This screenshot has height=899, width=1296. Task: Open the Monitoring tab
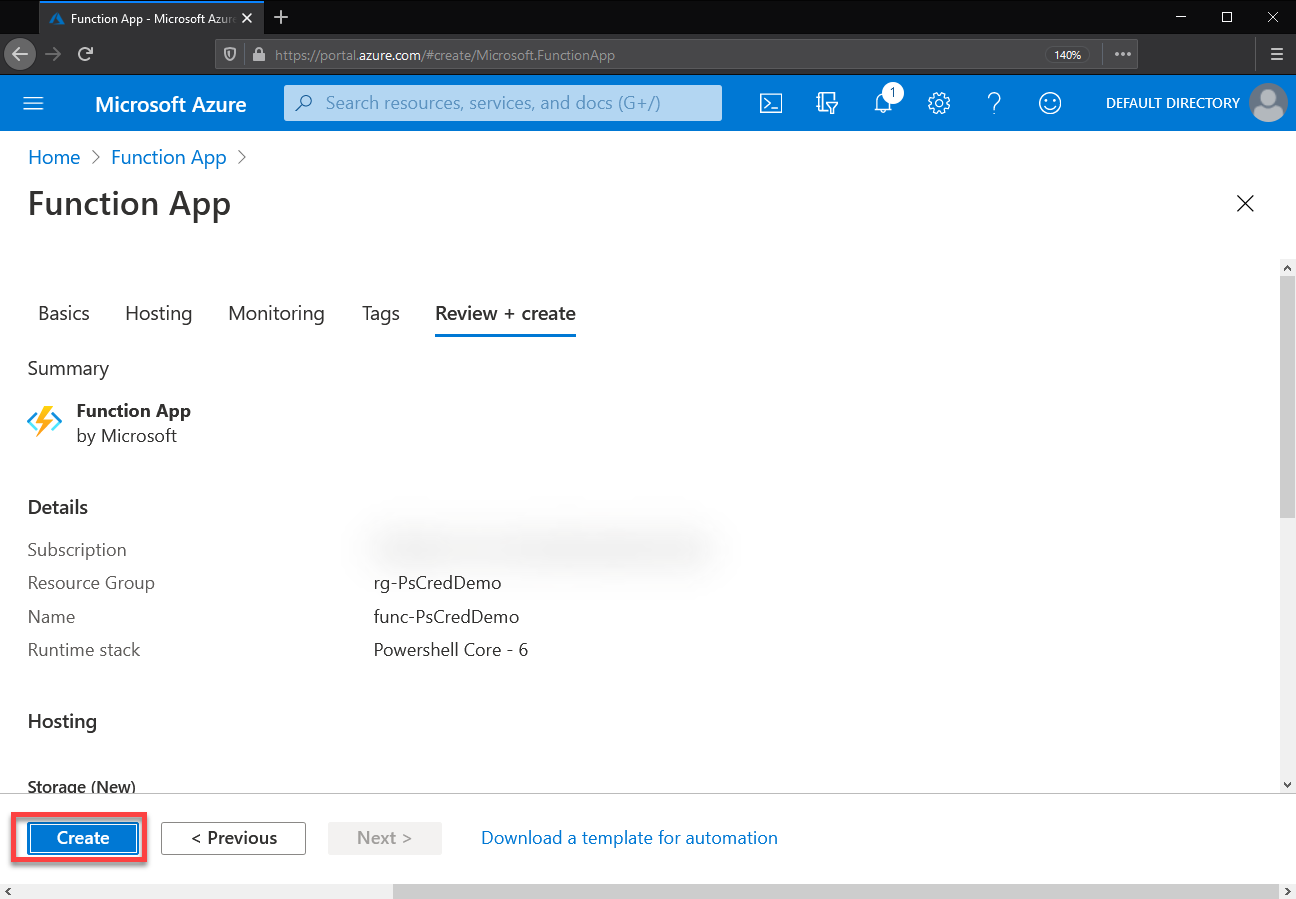(276, 313)
